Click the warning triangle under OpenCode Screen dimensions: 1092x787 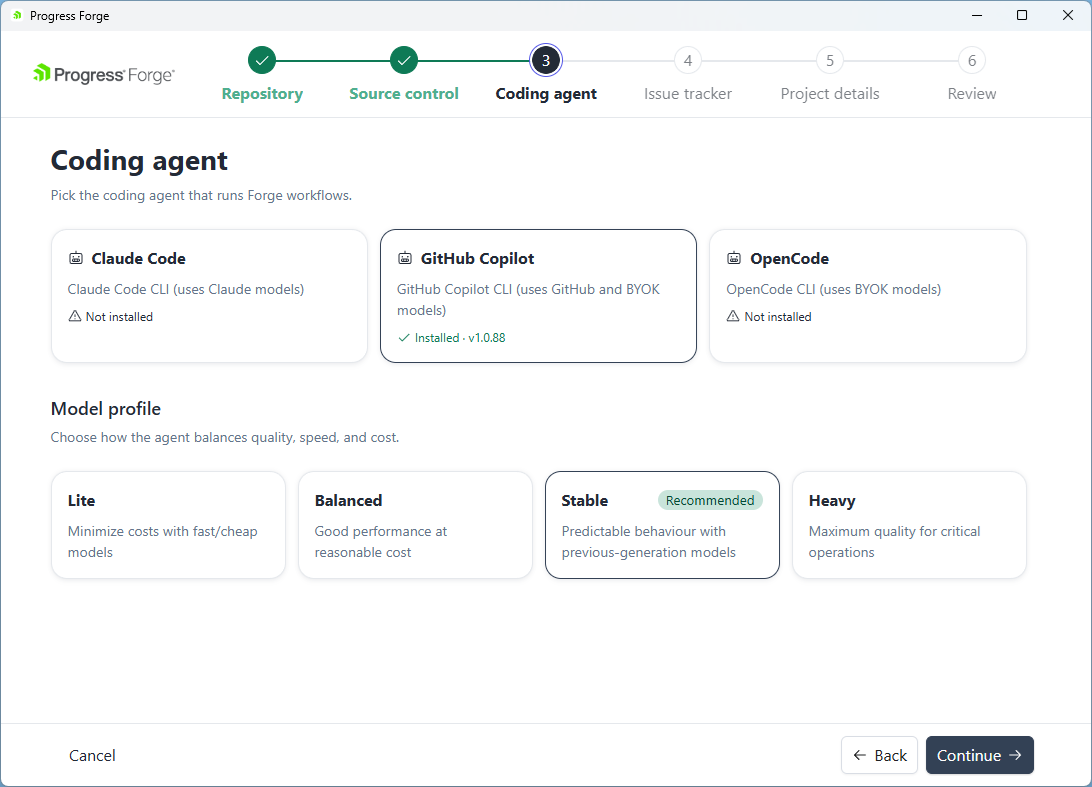click(x=733, y=316)
